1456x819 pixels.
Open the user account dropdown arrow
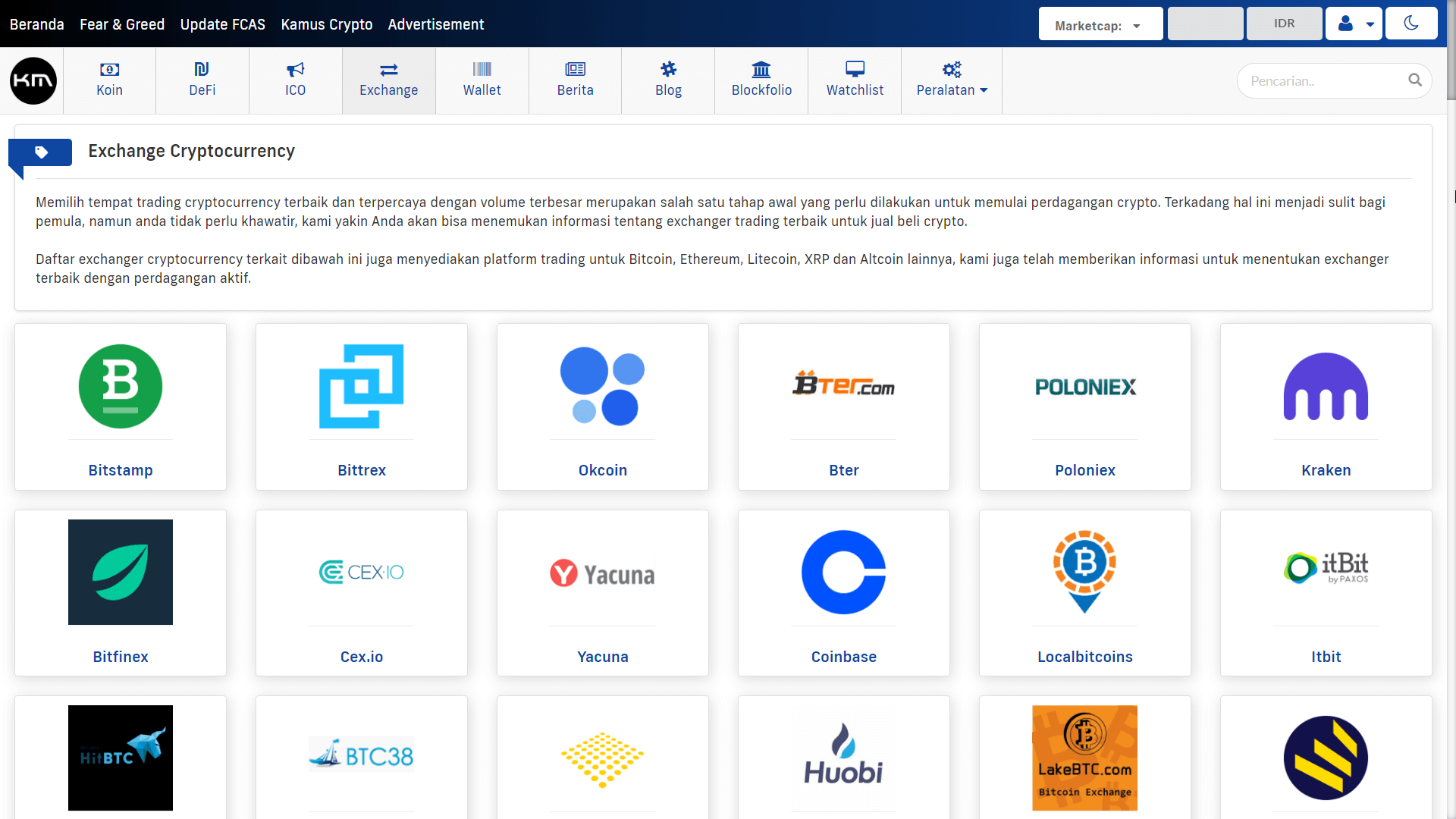pyautogui.click(x=1370, y=24)
